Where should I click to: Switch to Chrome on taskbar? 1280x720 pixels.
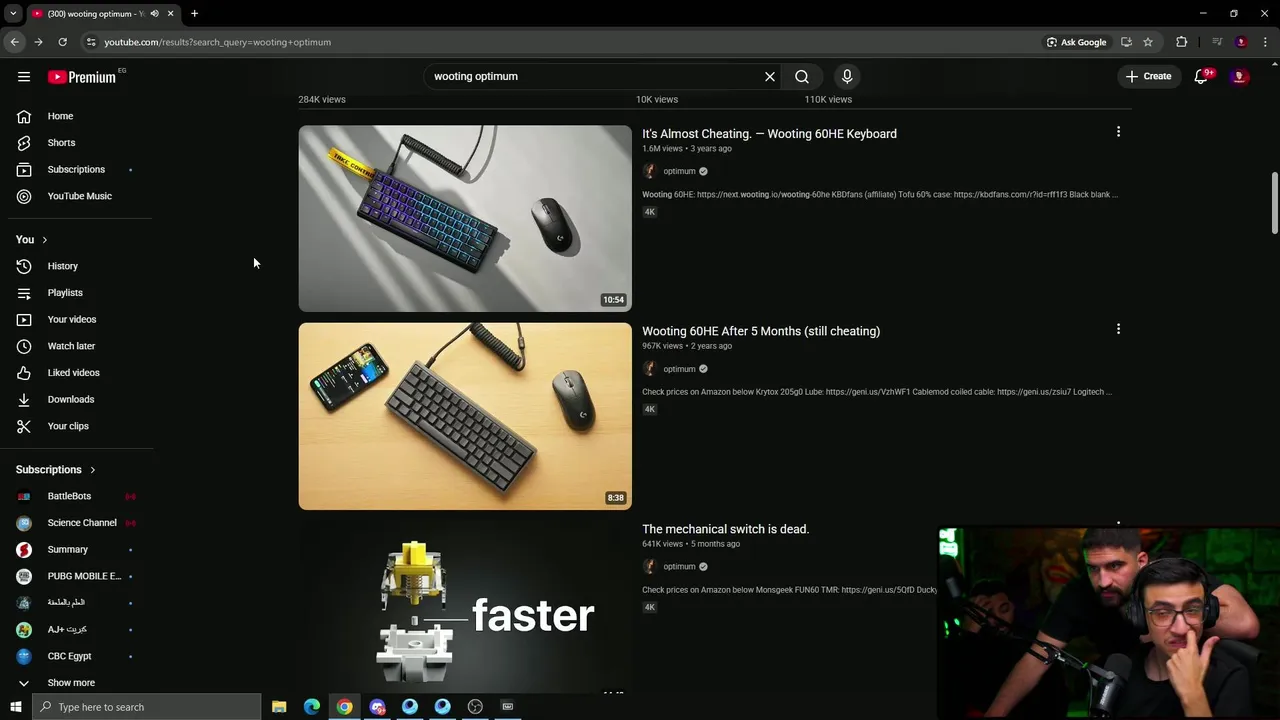point(344,707)
